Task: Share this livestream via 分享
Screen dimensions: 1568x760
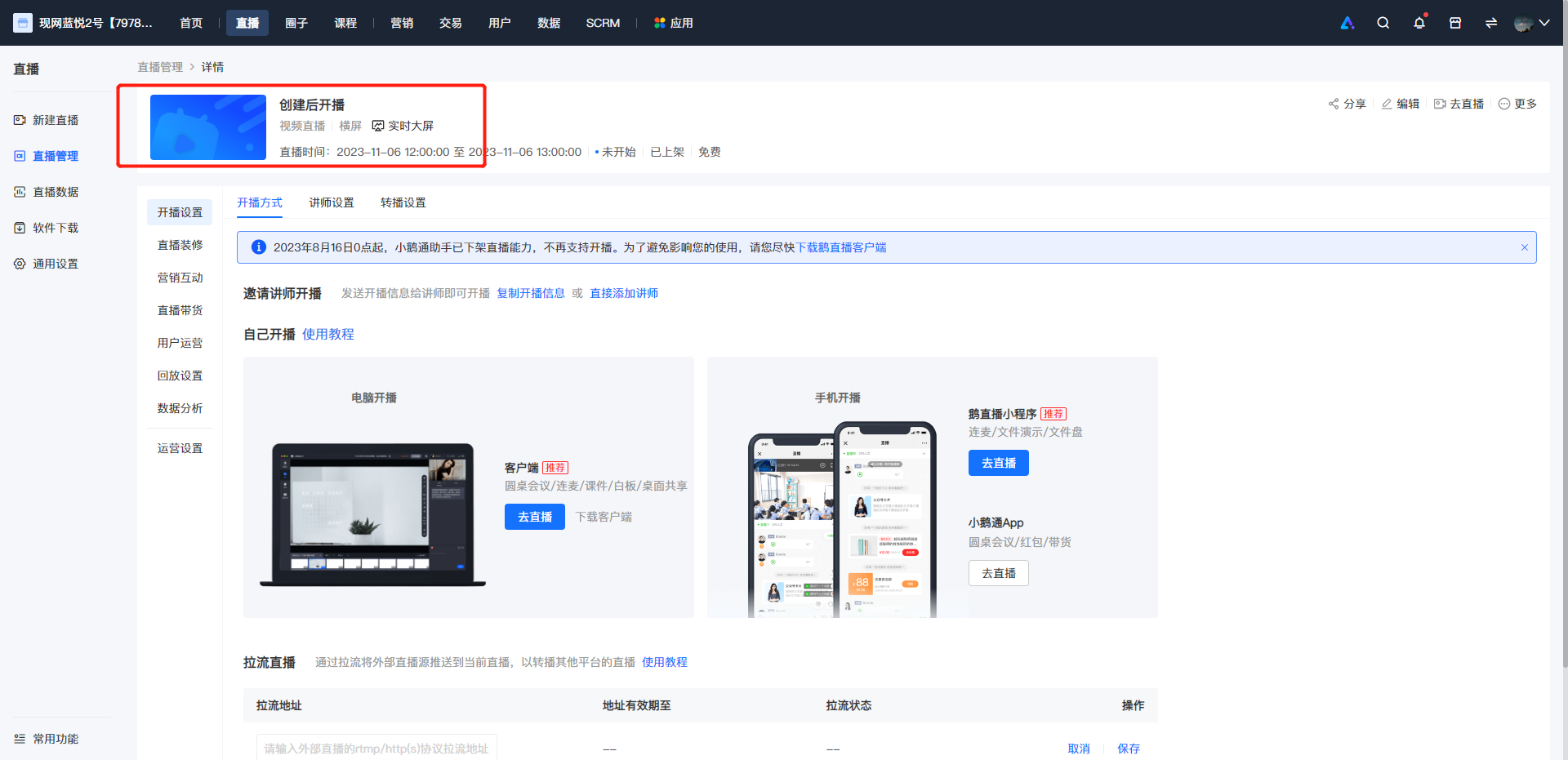Action: pyautogui.click(x=1347, y=104)
